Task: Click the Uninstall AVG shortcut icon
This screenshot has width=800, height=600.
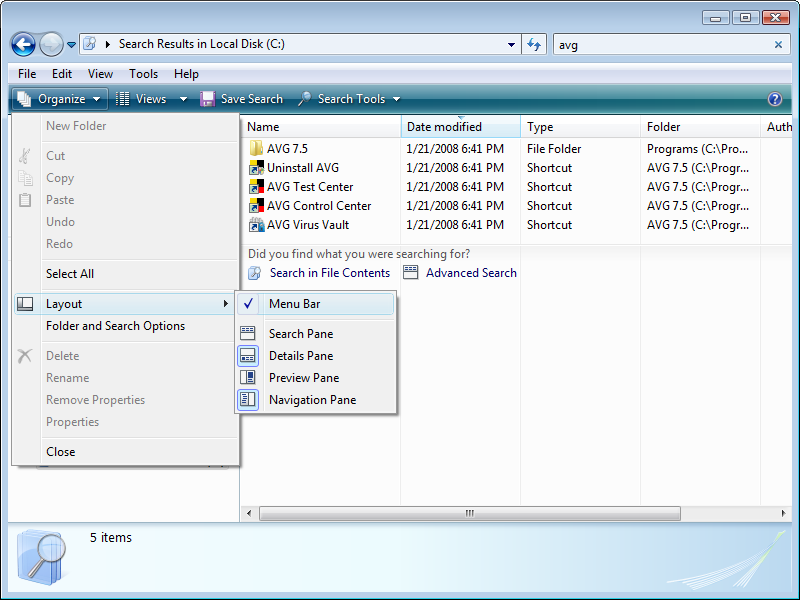Action: [256, 167]
